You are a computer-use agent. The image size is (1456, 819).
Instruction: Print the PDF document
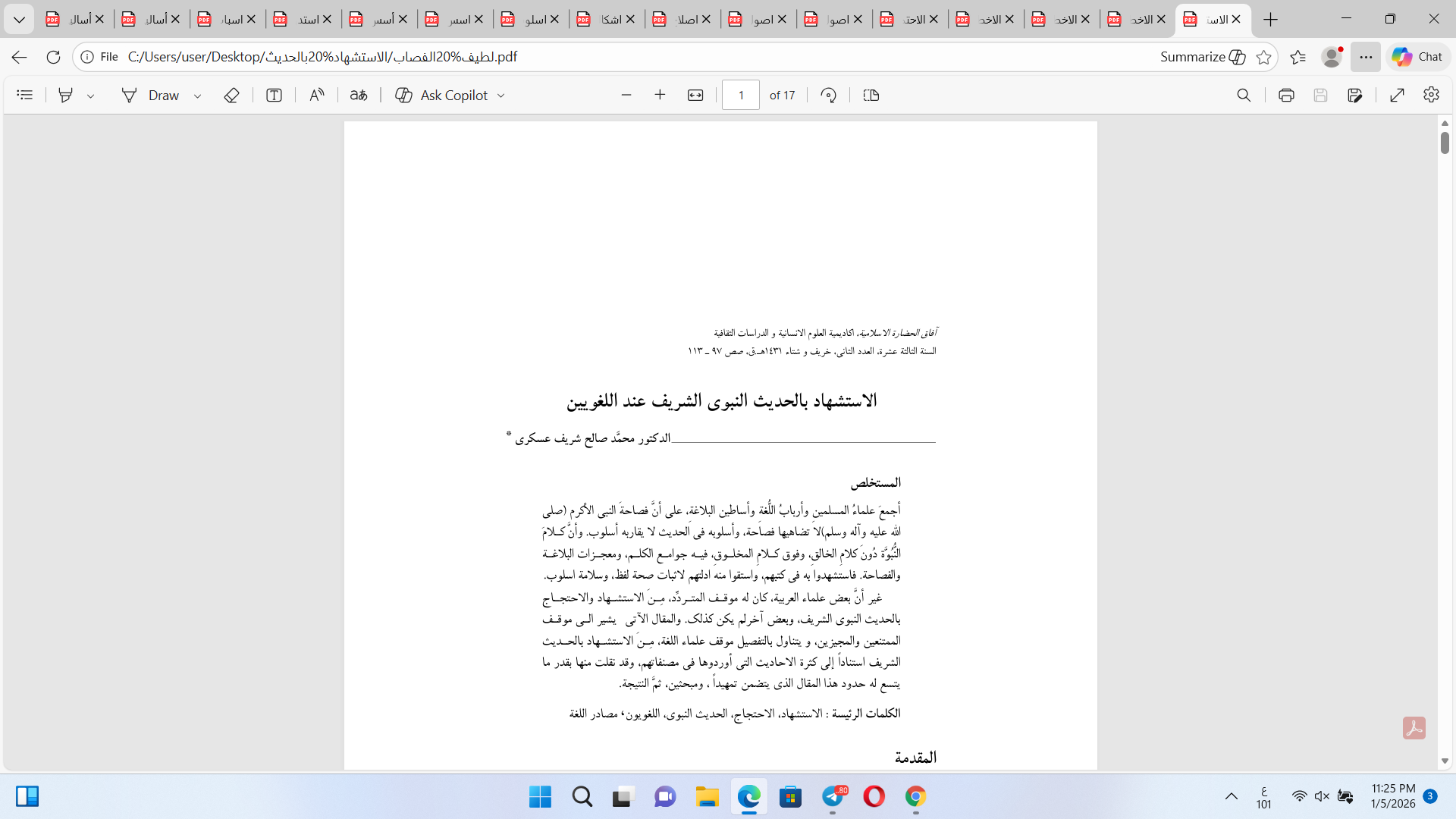click(1286, 95)
